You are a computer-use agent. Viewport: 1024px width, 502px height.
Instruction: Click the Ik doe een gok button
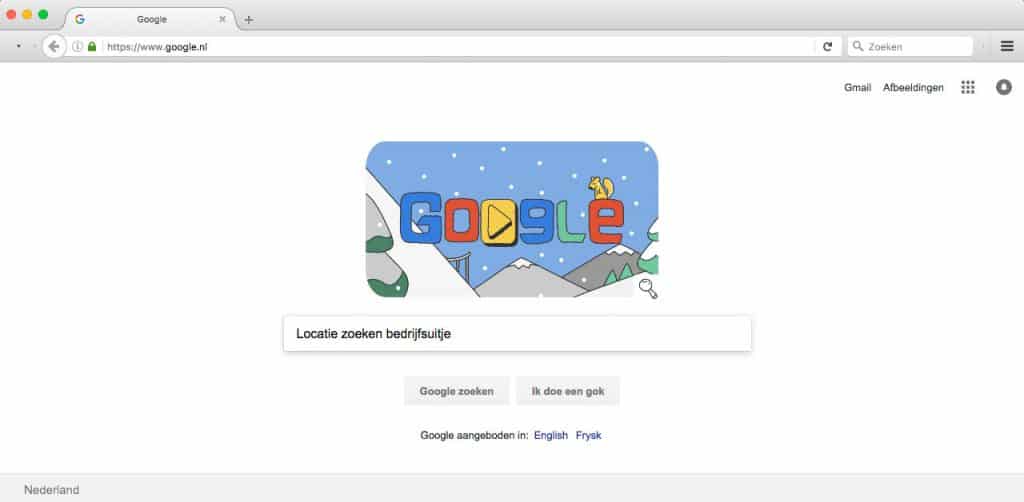tap(568, 391)
